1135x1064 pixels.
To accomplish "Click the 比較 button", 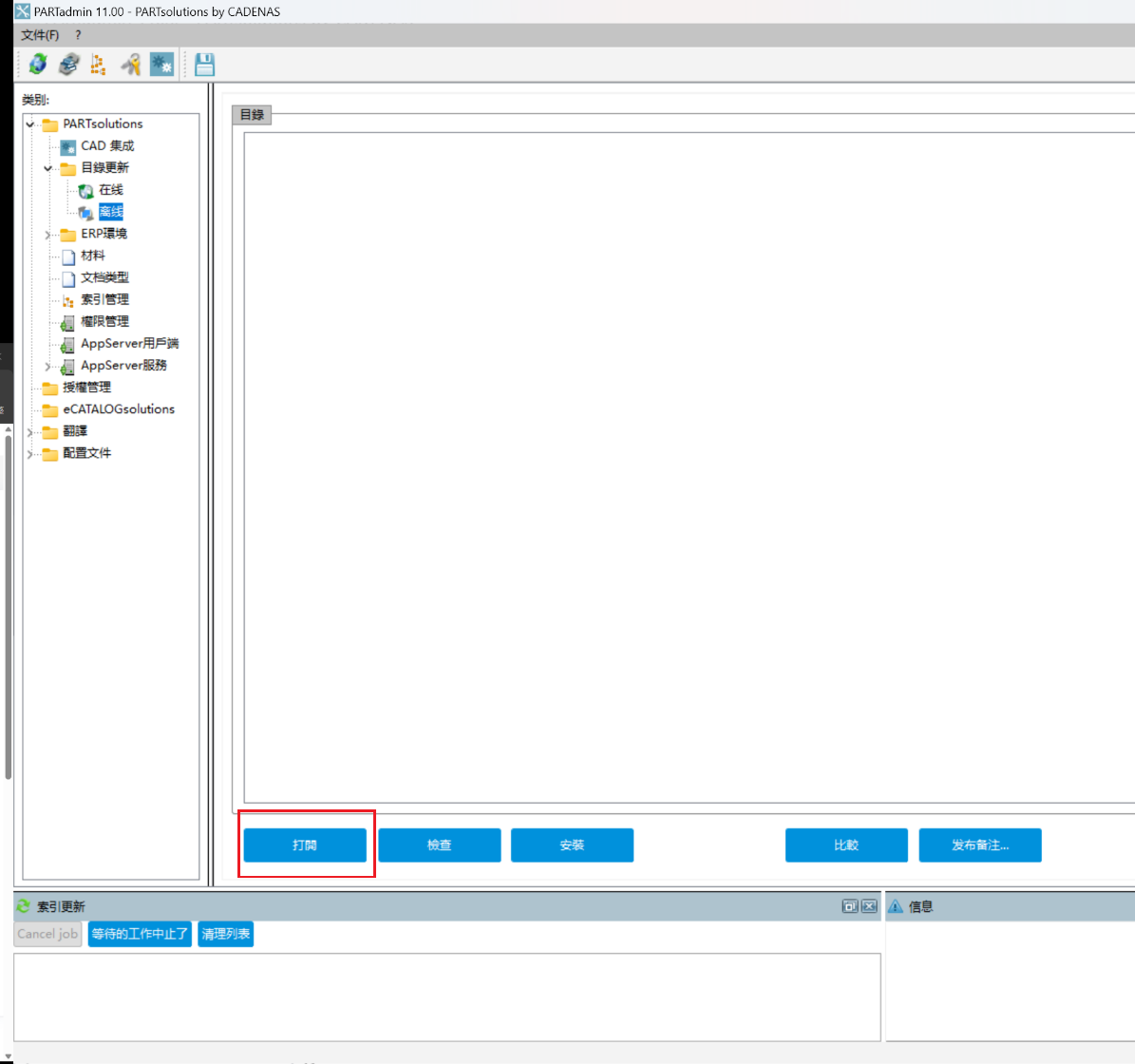I will pyautogui.click(x=846, y=845).
